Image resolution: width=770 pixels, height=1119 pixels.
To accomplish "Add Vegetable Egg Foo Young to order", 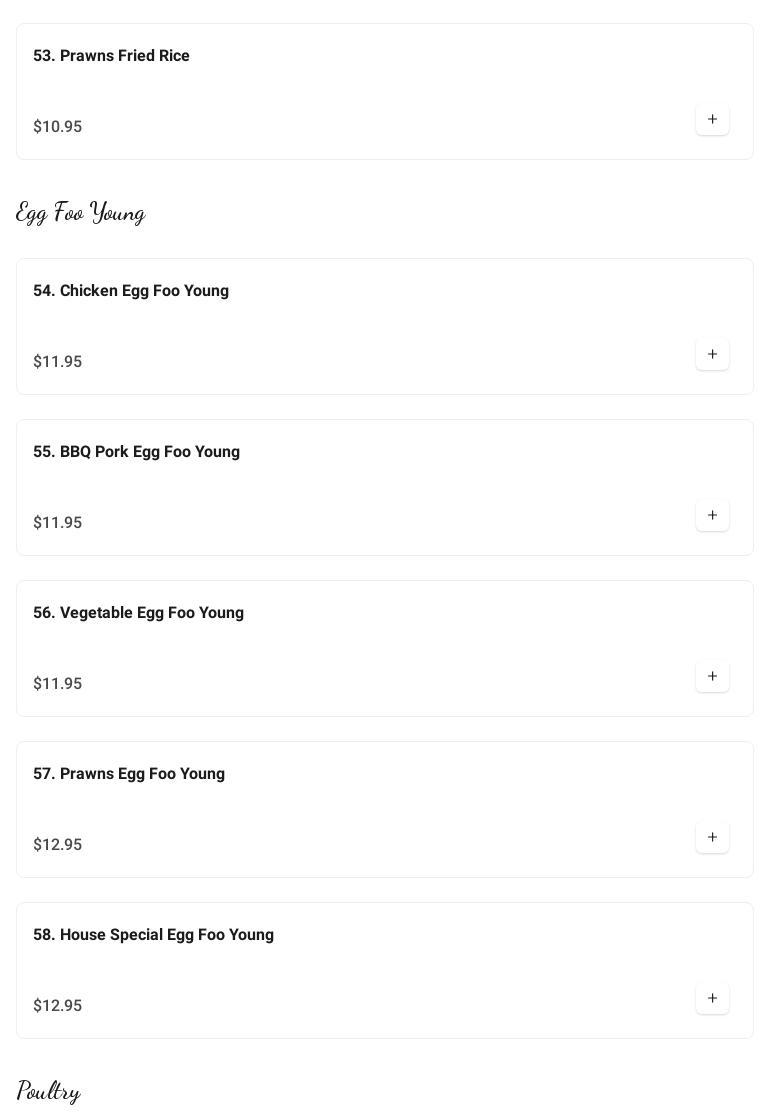I will tap(712, 677).
